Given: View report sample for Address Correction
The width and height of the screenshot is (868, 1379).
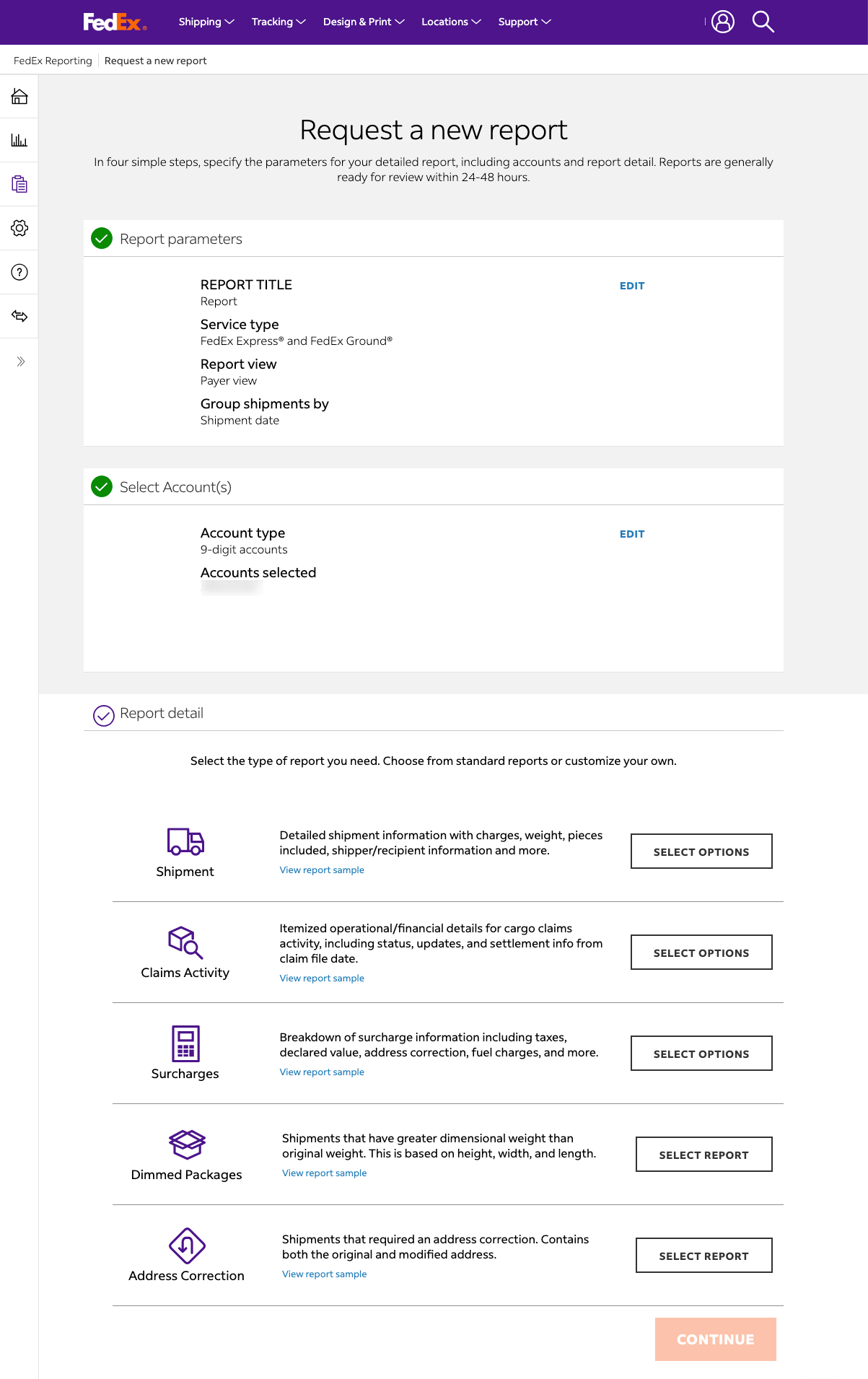Looking at the screenshot, I should (x=324, y=1274).
